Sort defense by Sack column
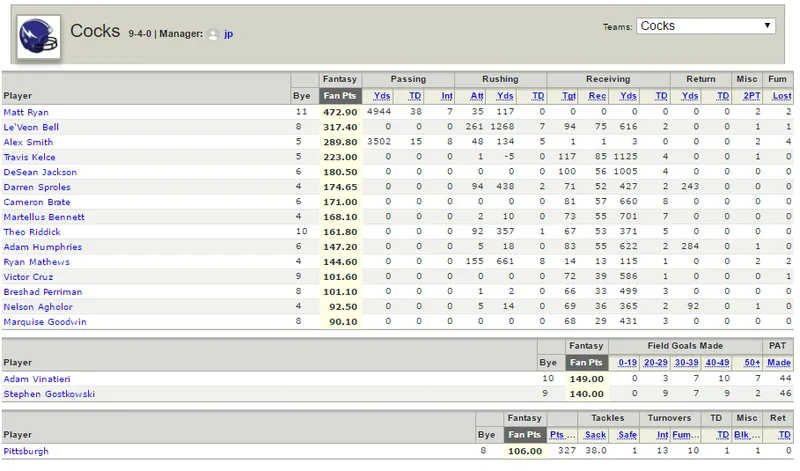800x471 pixels. [x=595, y=435]
